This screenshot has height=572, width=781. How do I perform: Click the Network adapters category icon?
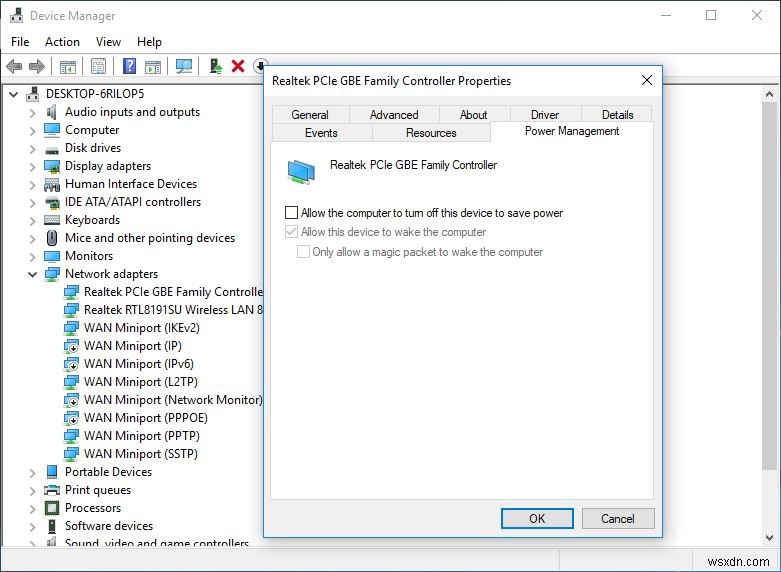pyautogui.click(x=52, y=274)
